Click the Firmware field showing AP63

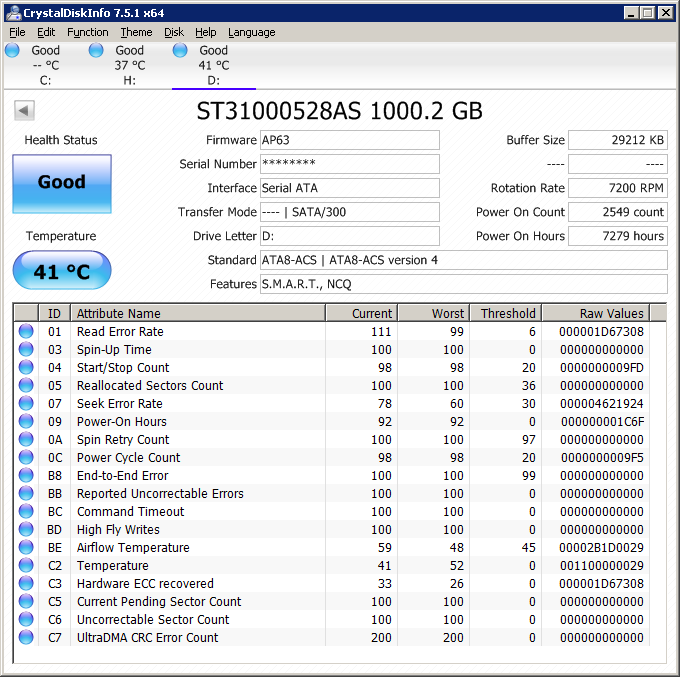point(350,140)
